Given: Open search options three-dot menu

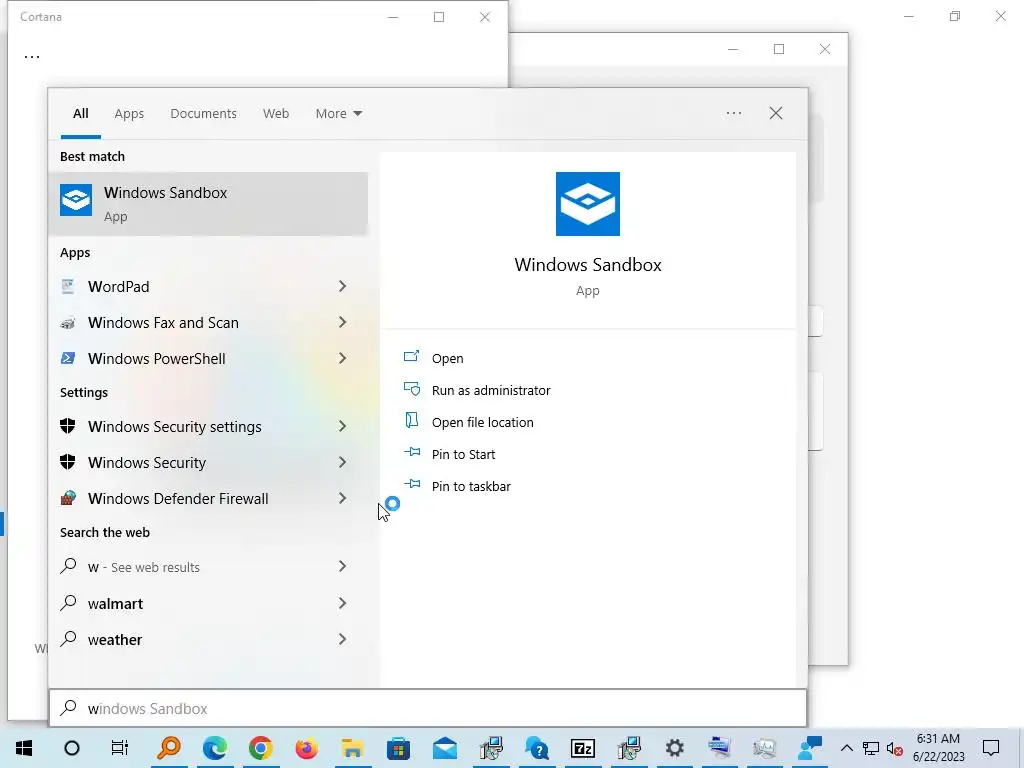Looking at the screenshot, I should tap(734, 113).
